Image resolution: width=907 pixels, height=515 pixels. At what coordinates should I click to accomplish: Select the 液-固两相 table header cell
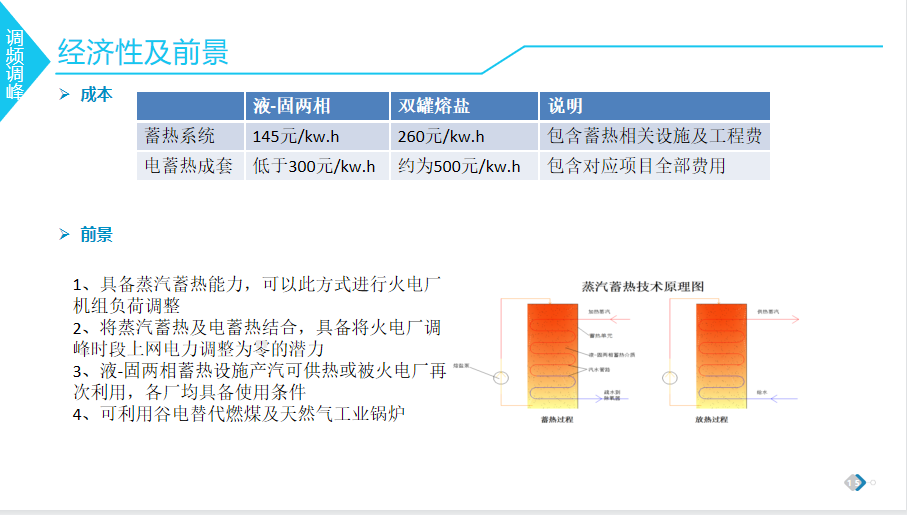(x=317, y=106)
